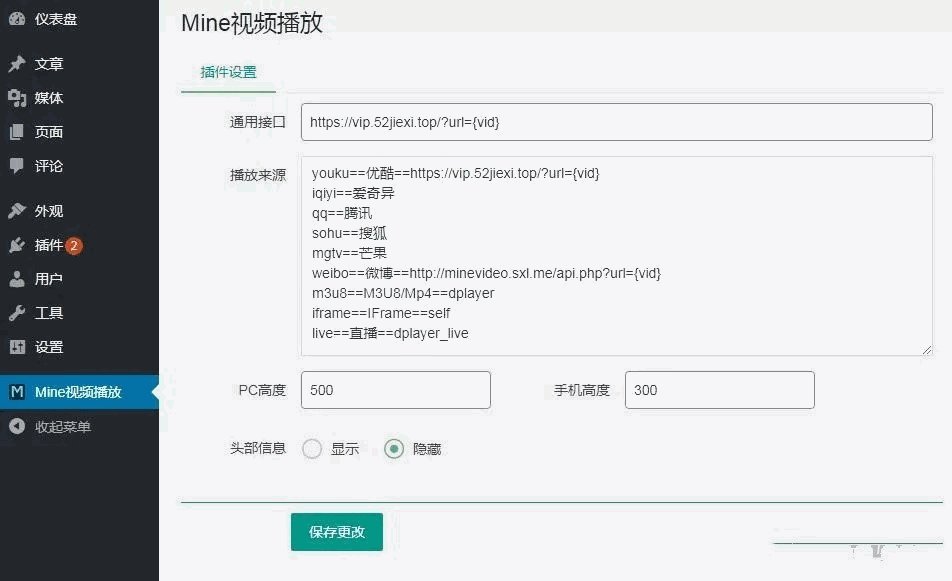Viewport: 952px width, 581px height.
Task: Click the 外观 appearance brush icon
Action: (x=17, y=211)
